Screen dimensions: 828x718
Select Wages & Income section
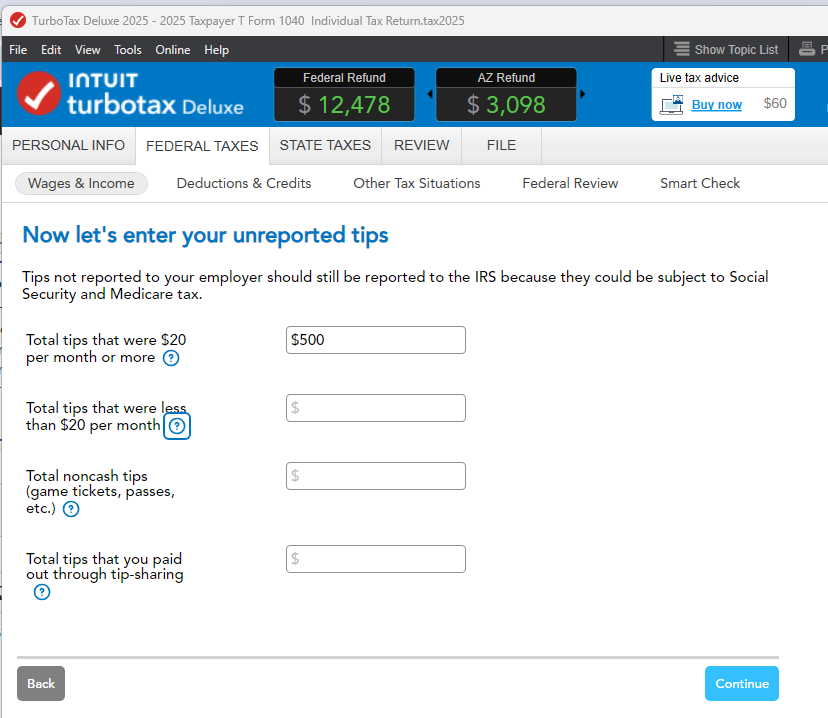(x=81, y=183)
